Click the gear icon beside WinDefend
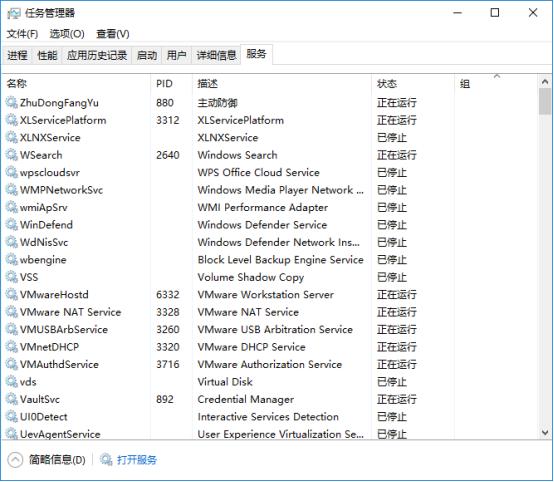554x482 pixels. pyautogui.click(x=11, y=225)
